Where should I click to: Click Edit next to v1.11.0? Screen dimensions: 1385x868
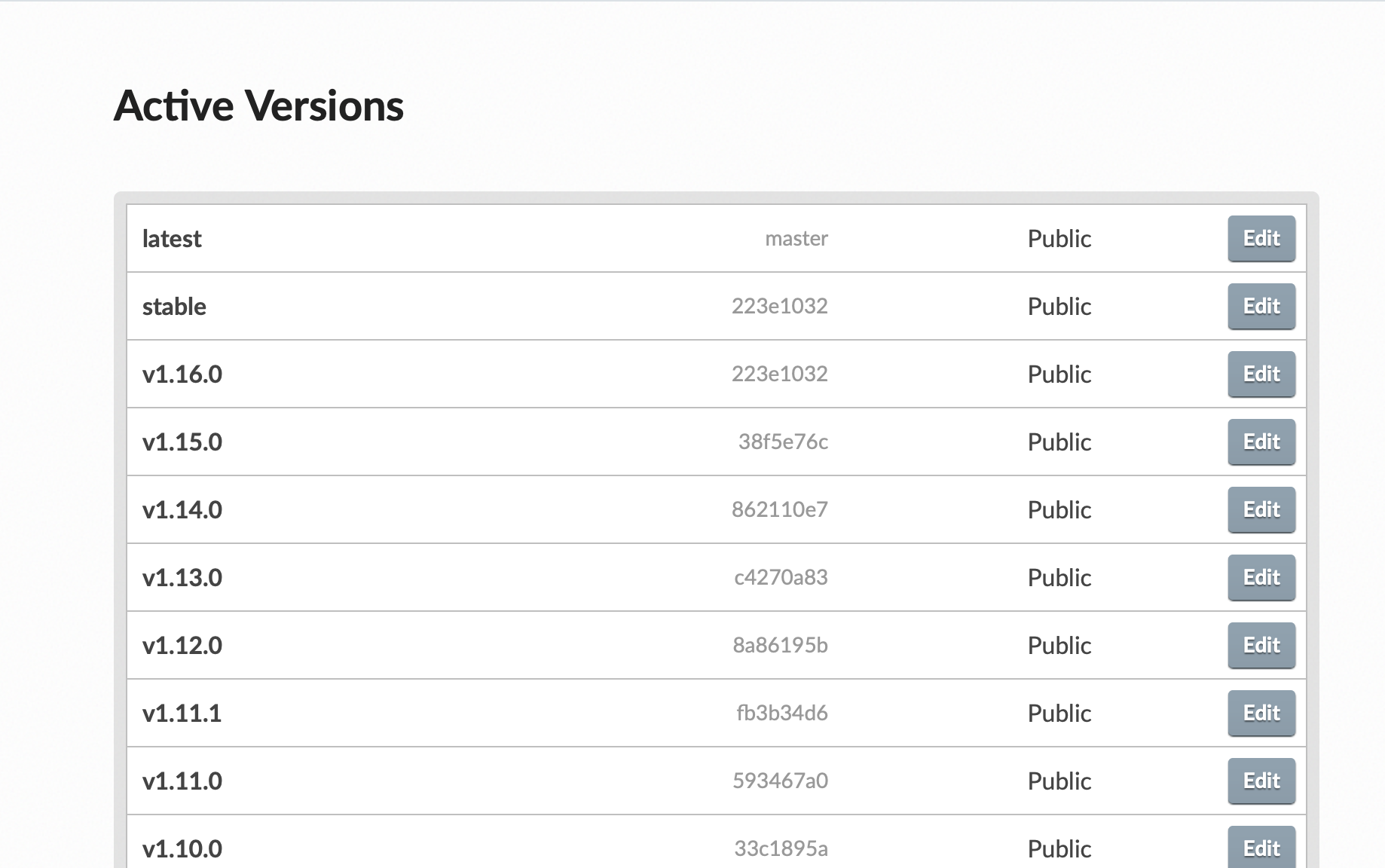point(1261,781)
